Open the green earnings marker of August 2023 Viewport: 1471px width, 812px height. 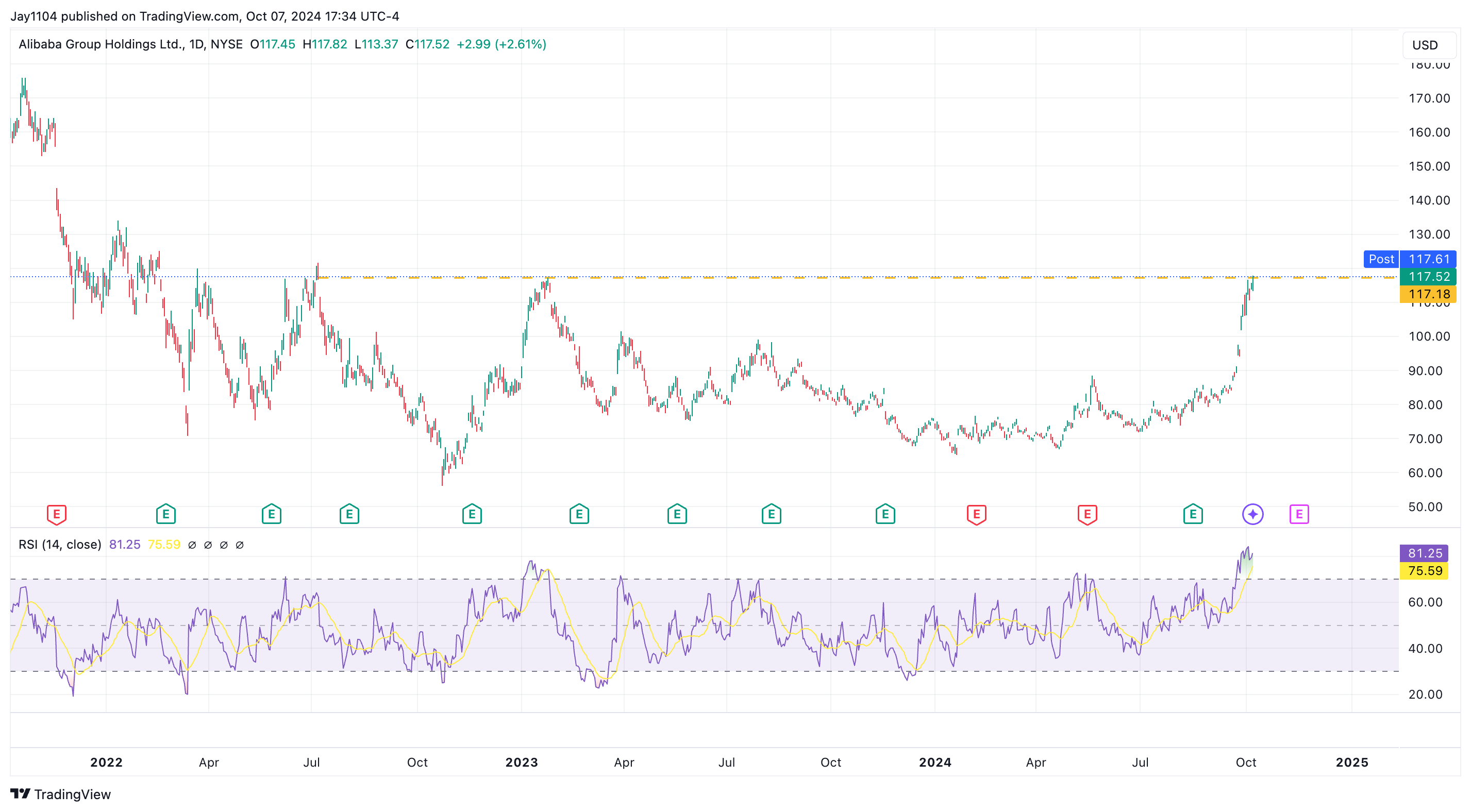click(x=771, y=515)
